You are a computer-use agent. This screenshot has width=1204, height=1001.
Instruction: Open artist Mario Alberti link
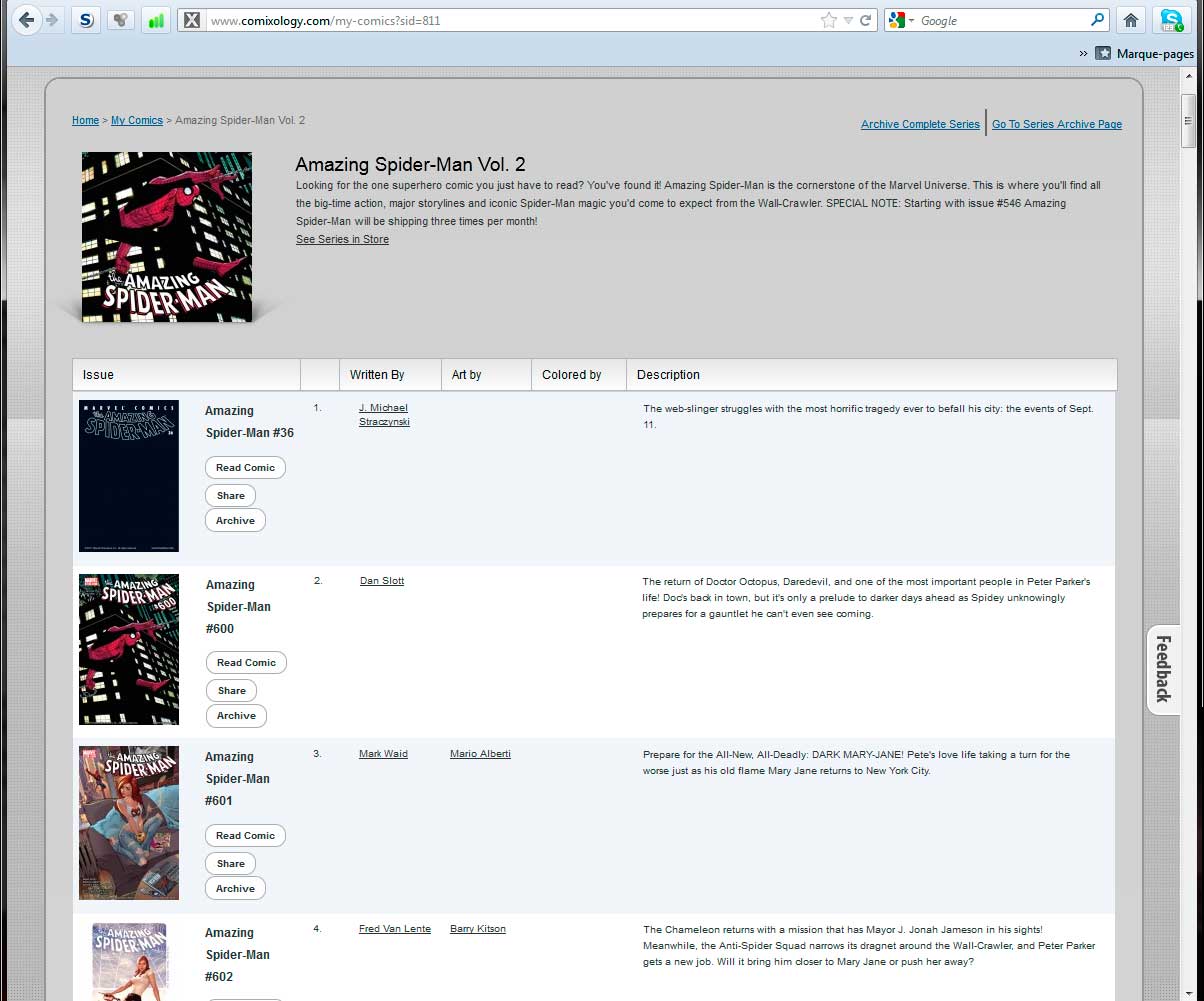tap(480, 754)
